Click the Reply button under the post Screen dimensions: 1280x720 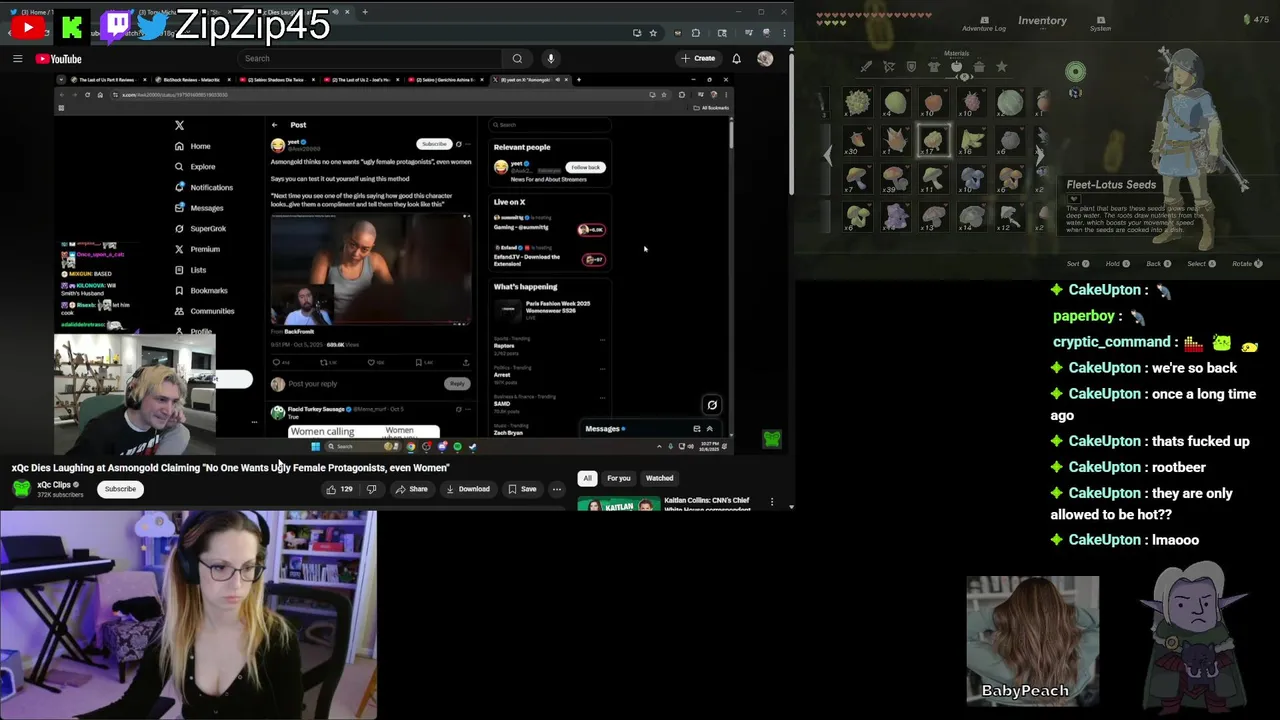point(456,384)
